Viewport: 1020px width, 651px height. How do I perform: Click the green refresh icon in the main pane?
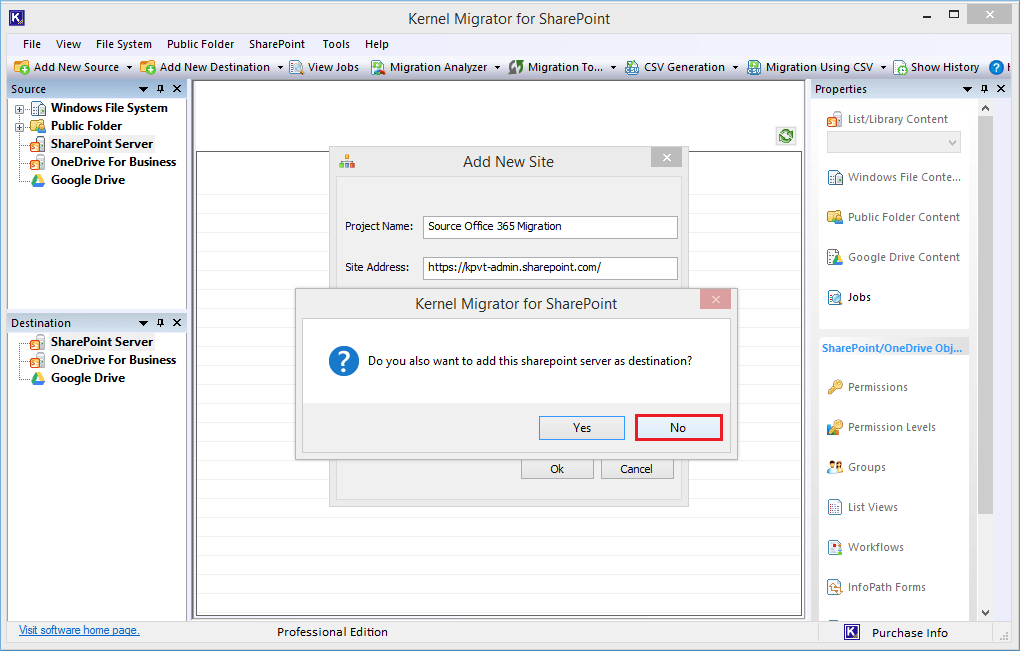pyautogui.click(x=786, y=136)
